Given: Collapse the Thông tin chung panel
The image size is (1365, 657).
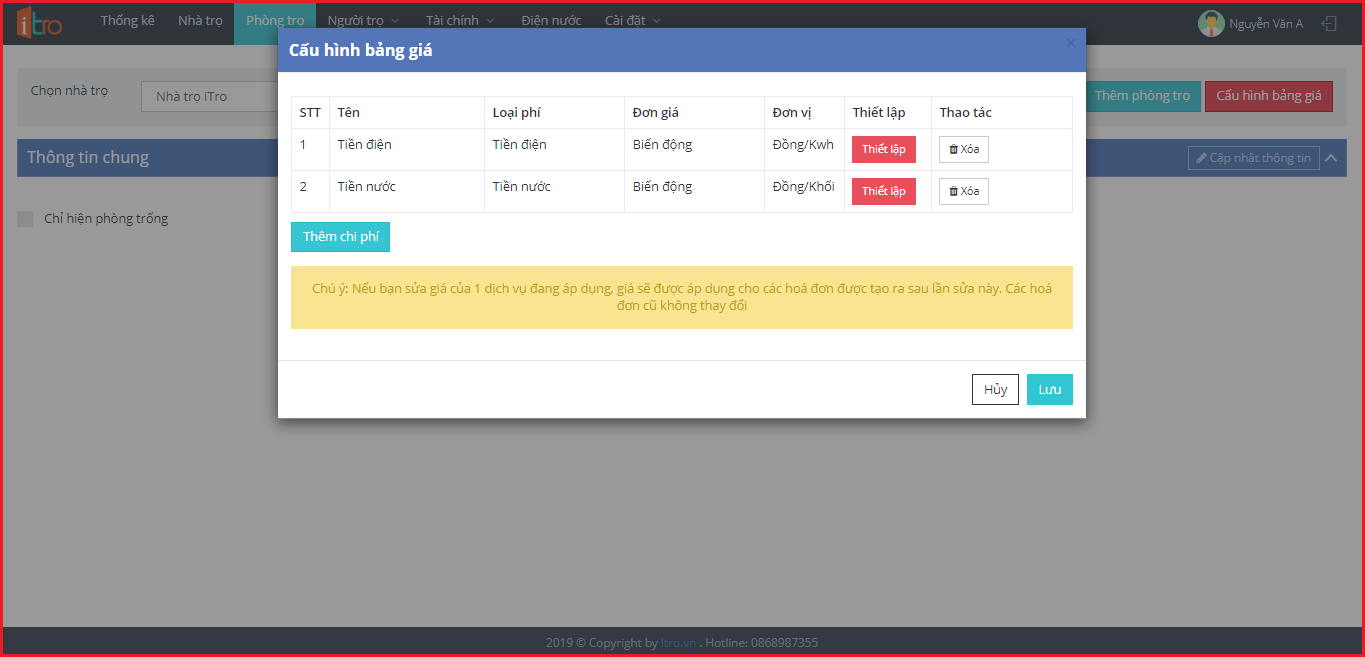Looking at the screenshot, I should point(1333,158).
